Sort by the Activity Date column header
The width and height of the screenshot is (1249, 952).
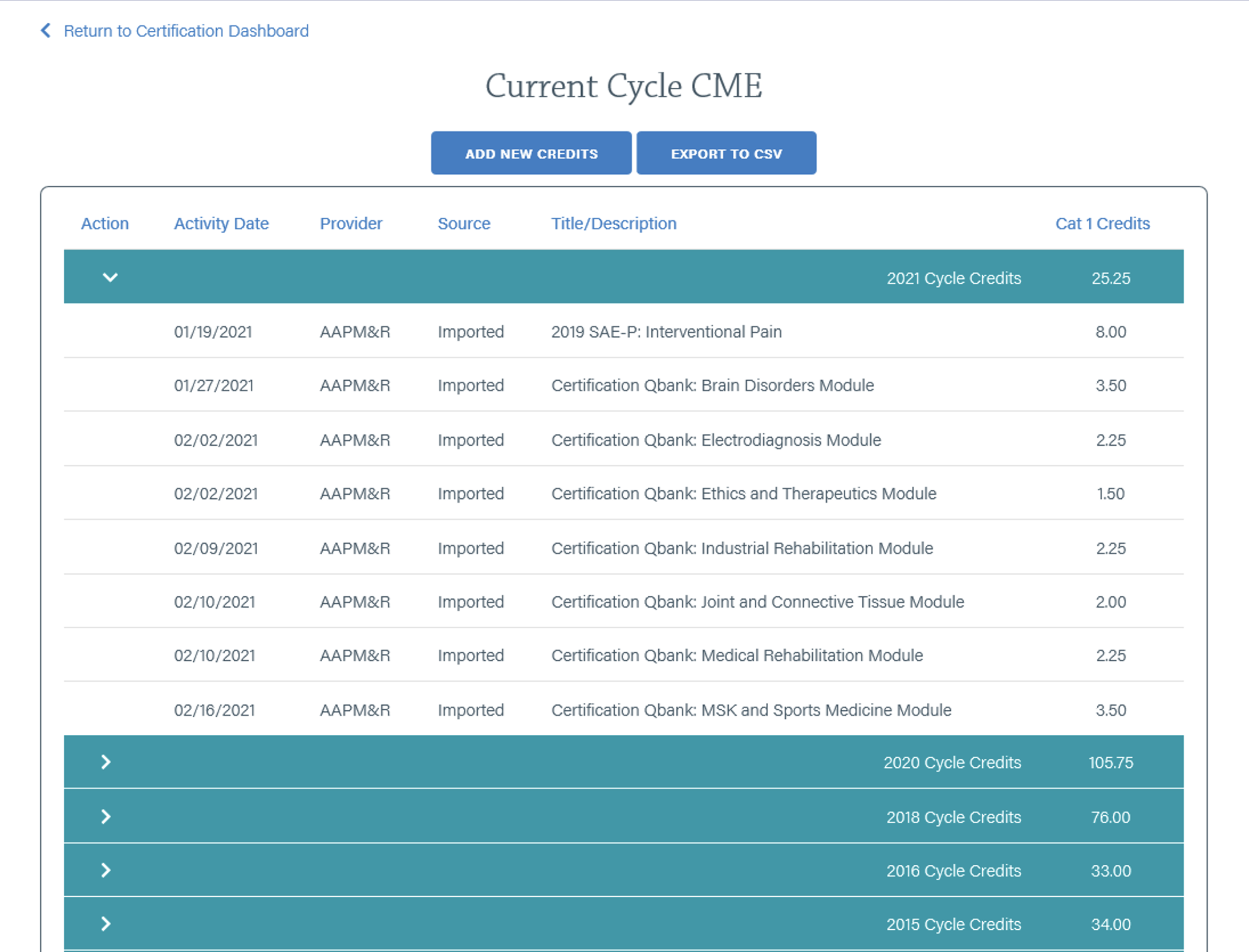click(221, 223)
